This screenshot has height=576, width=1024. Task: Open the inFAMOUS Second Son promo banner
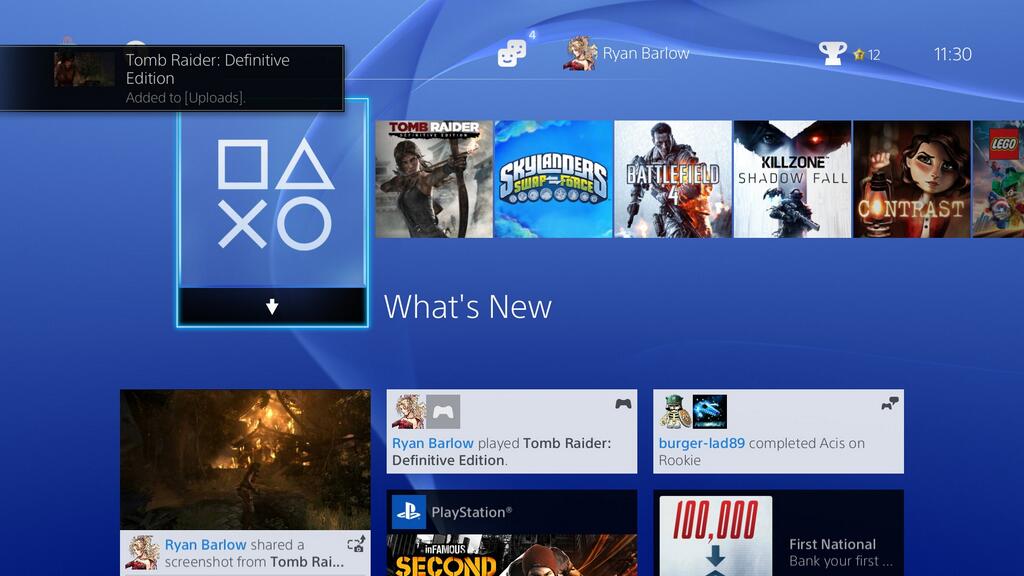click(512, 555)
